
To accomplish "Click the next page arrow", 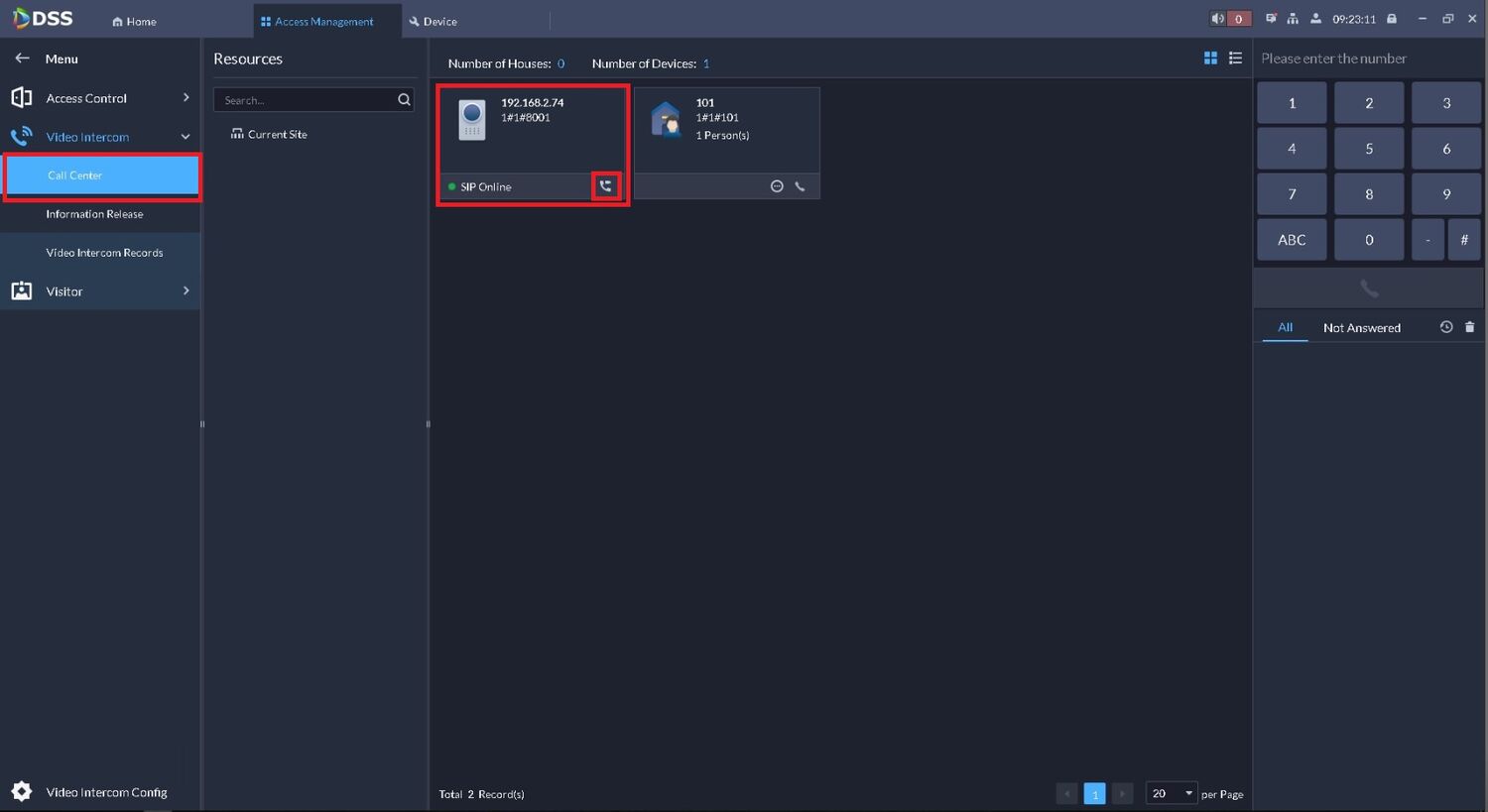I will point(1122,793).
